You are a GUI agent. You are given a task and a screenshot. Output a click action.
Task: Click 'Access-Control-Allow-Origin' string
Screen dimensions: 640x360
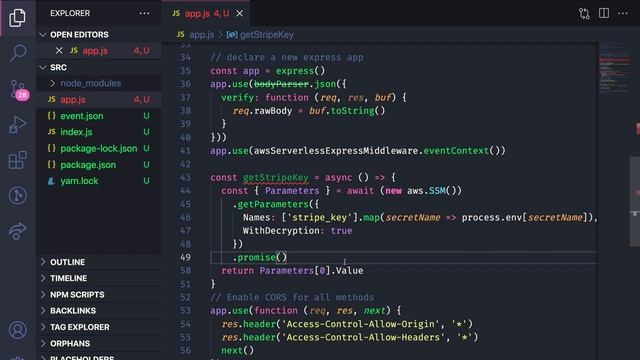(360, 324)
